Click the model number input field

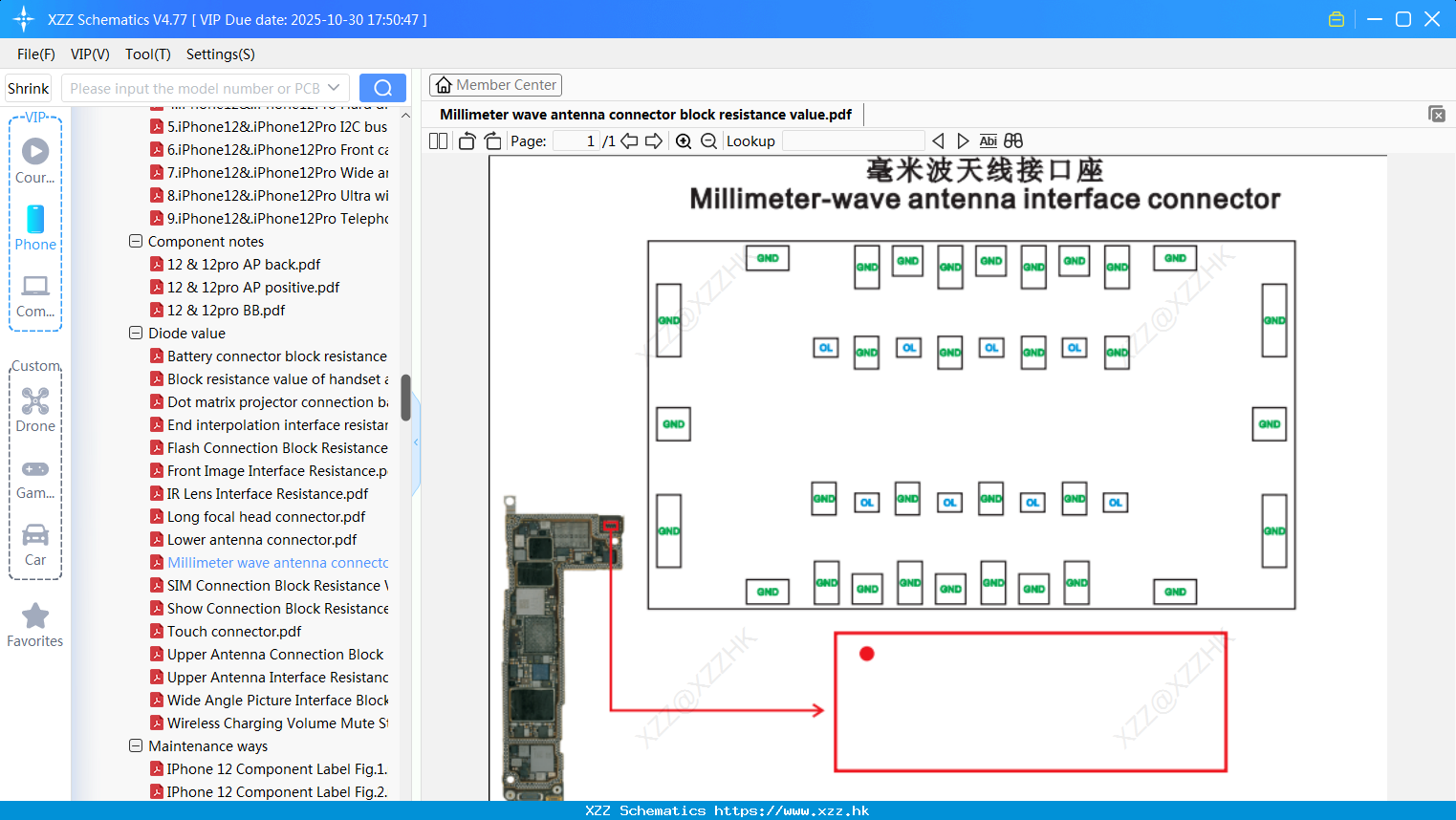pos(194,88)
